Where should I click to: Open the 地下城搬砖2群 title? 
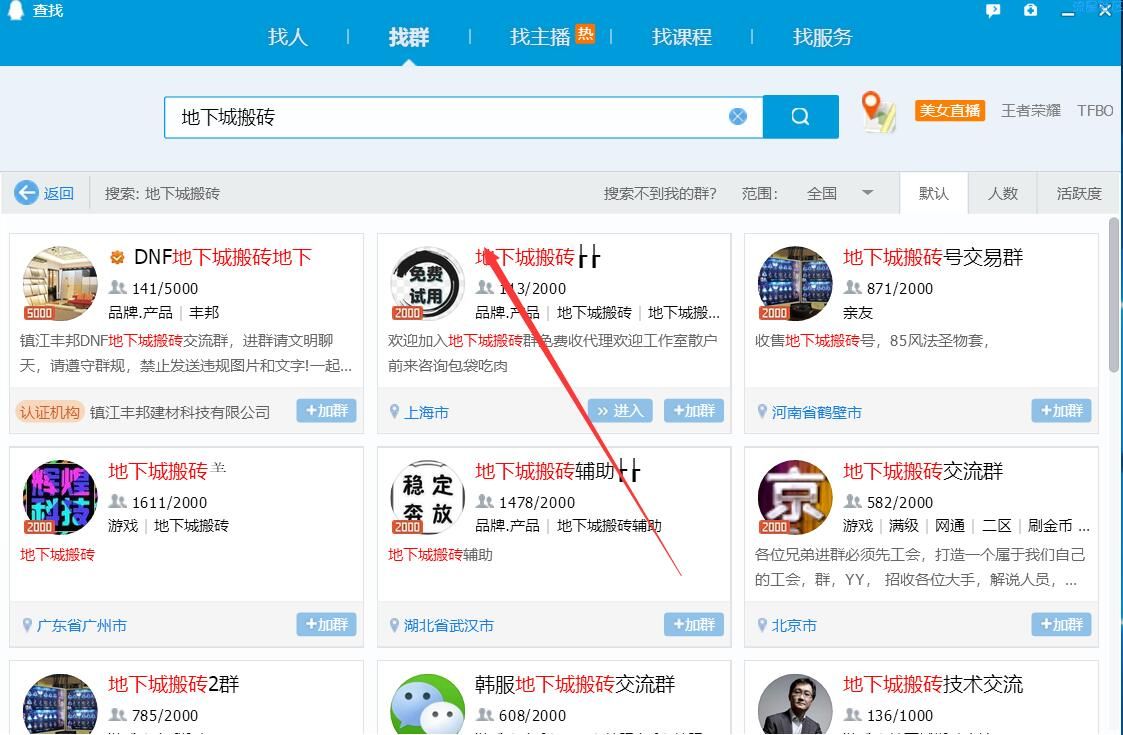click(x=174, y=684)
